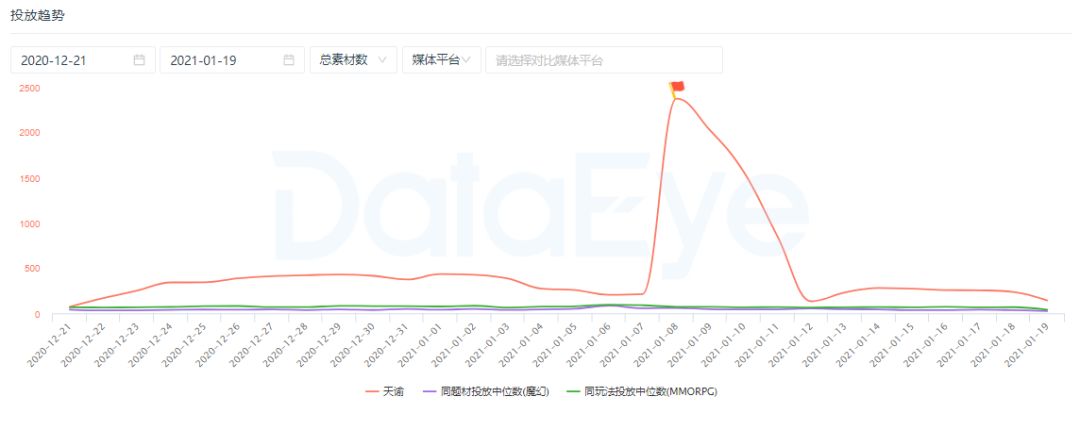Image resolution: width=1080 pixels, height=430 pixels.
Task: Open the end date calendar icon
Action: pos(289,60)
